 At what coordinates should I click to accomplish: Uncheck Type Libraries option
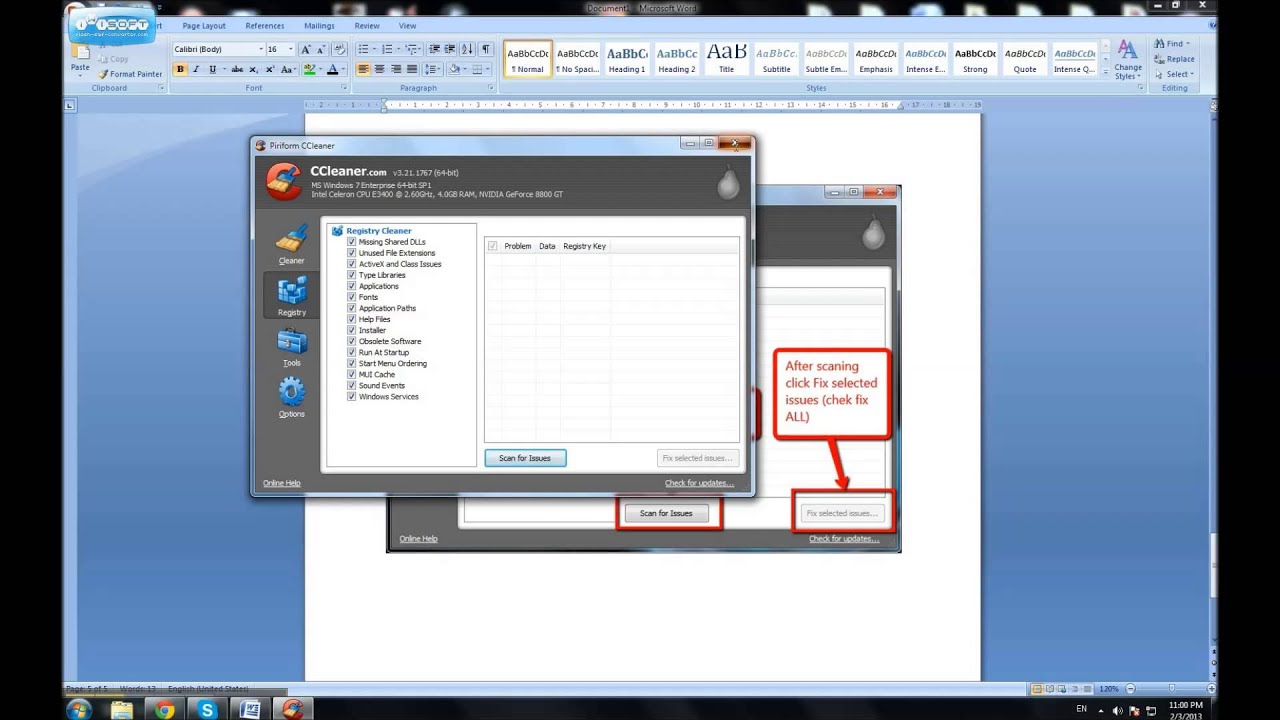[x=352, y=275]
